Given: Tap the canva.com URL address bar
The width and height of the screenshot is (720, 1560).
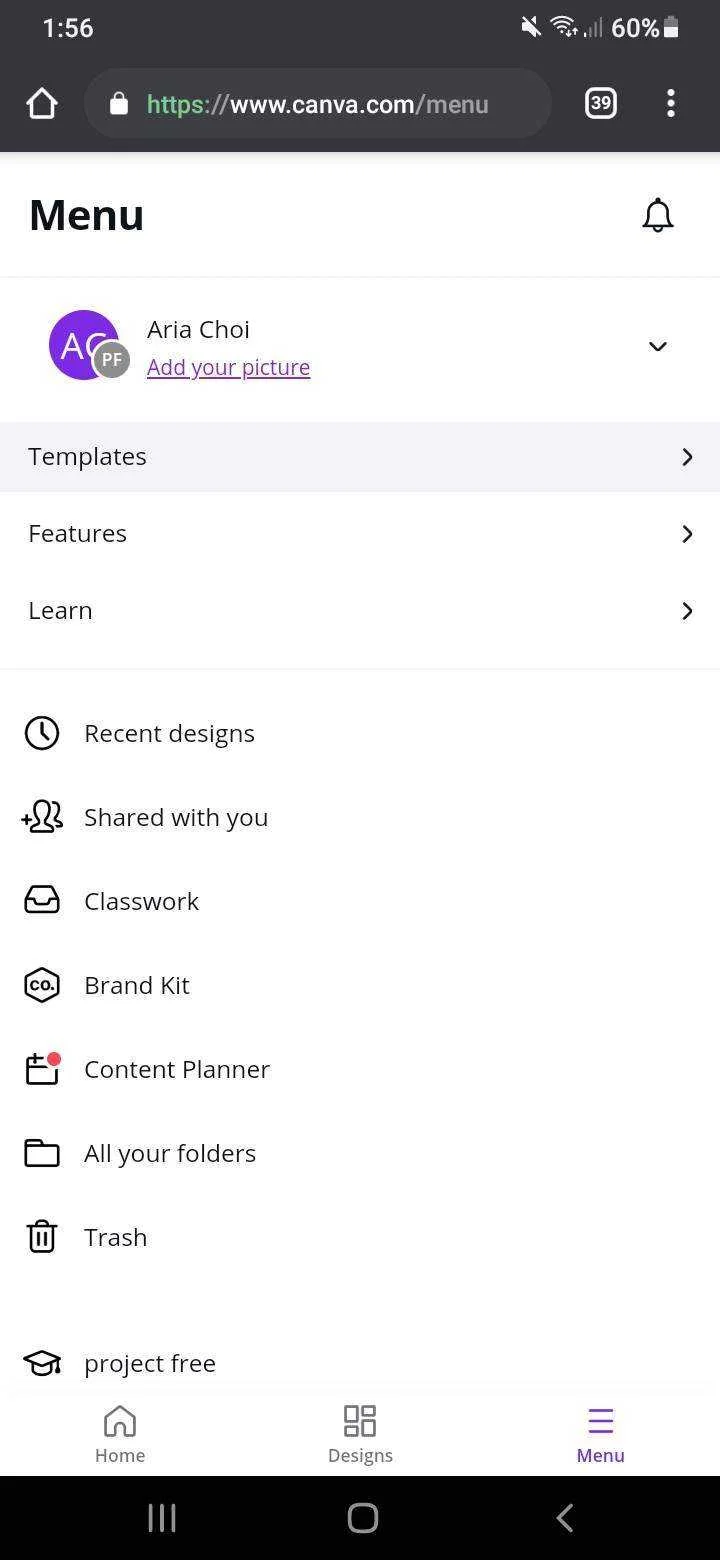Looking at the screenshot, I should (x=318, y=103).
